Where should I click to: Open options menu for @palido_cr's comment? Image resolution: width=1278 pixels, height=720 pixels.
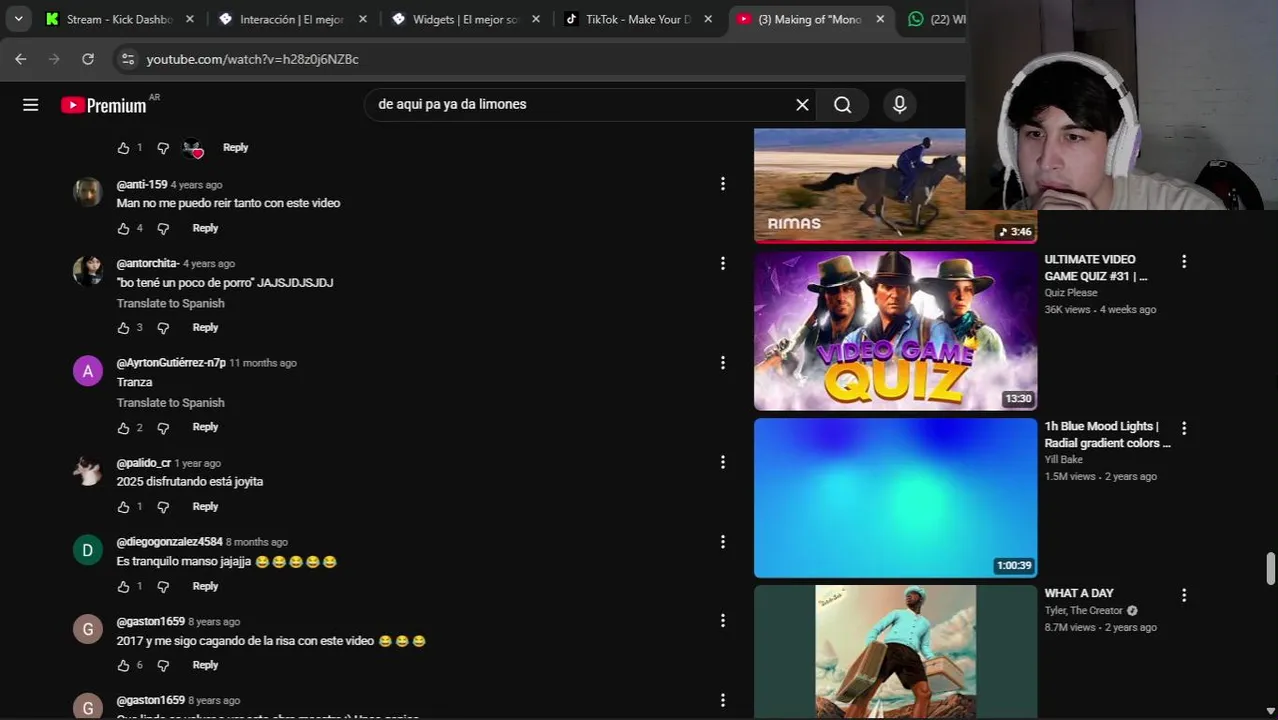coord(722,462)
